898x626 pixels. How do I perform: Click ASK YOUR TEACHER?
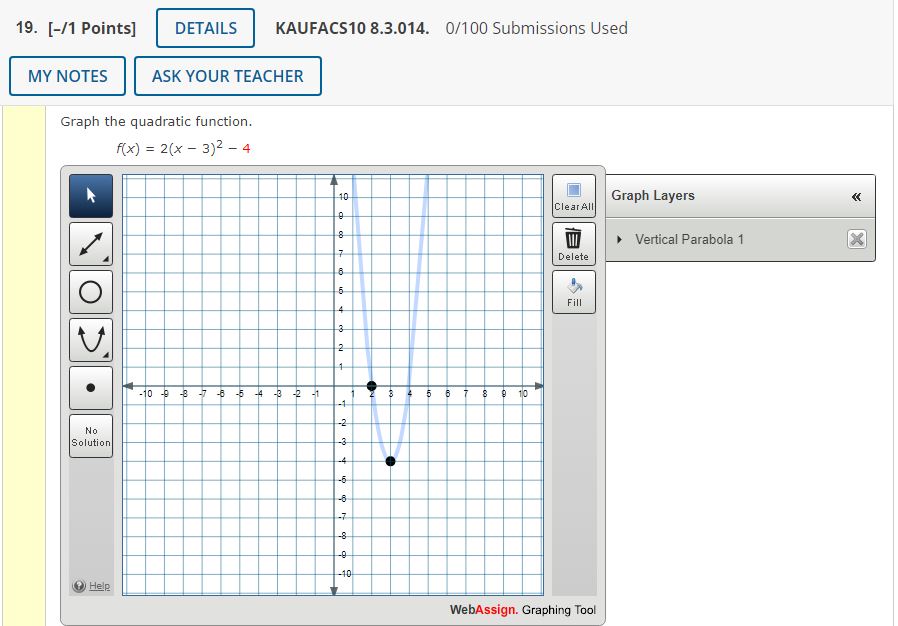tap(228, 76)
